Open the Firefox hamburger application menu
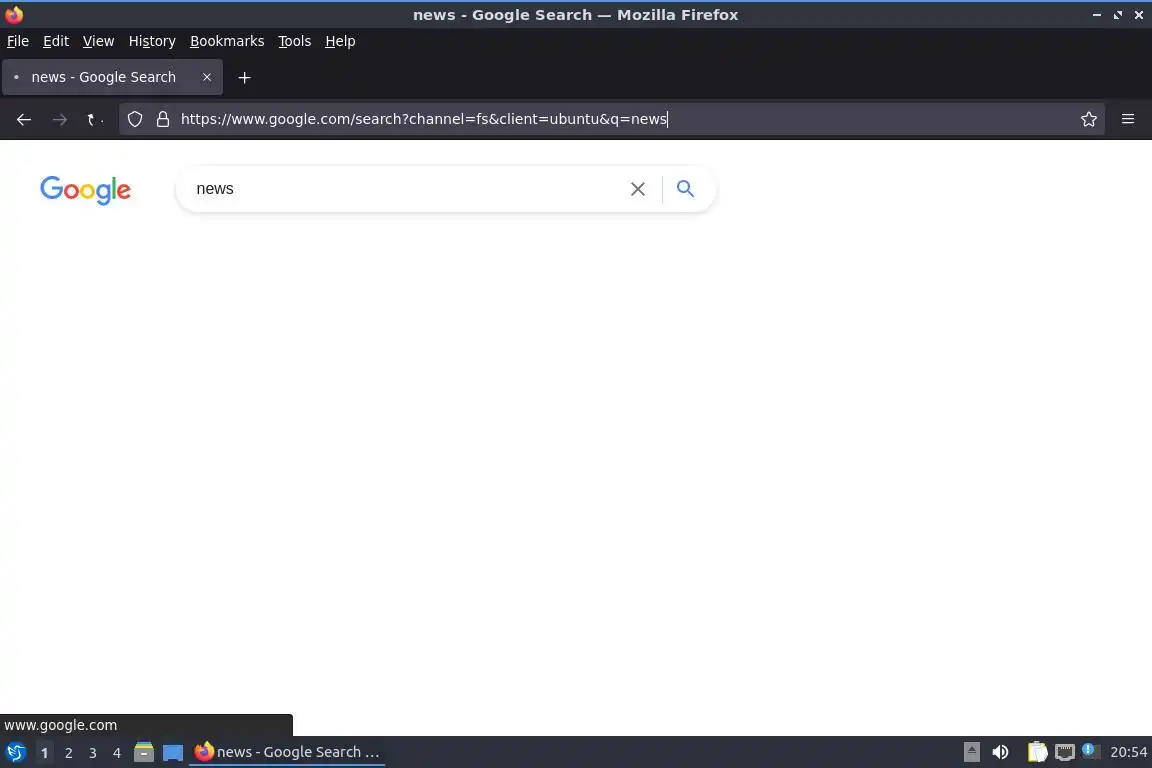Viewport: 1152px width, 768px height. click(x=1128, y=119)
